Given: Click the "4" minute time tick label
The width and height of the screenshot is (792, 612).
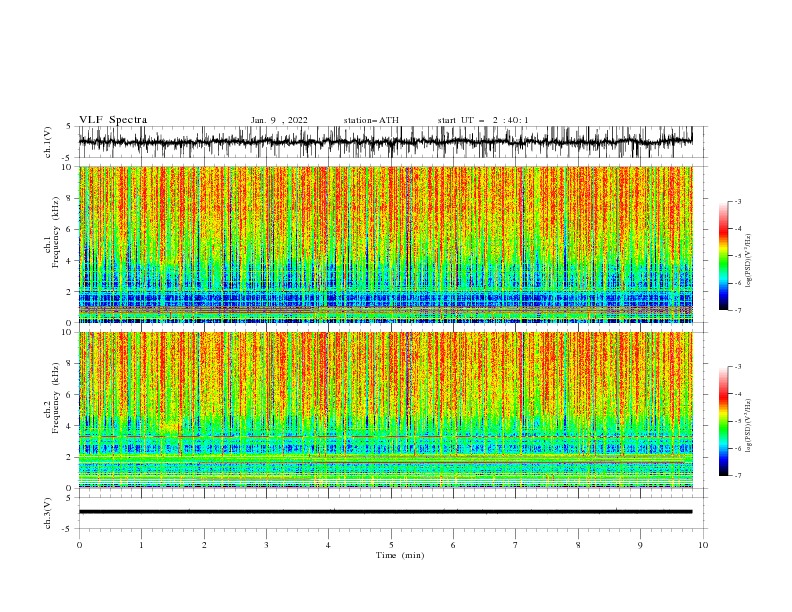Looking at the screenshot, I should coord(328,545).
